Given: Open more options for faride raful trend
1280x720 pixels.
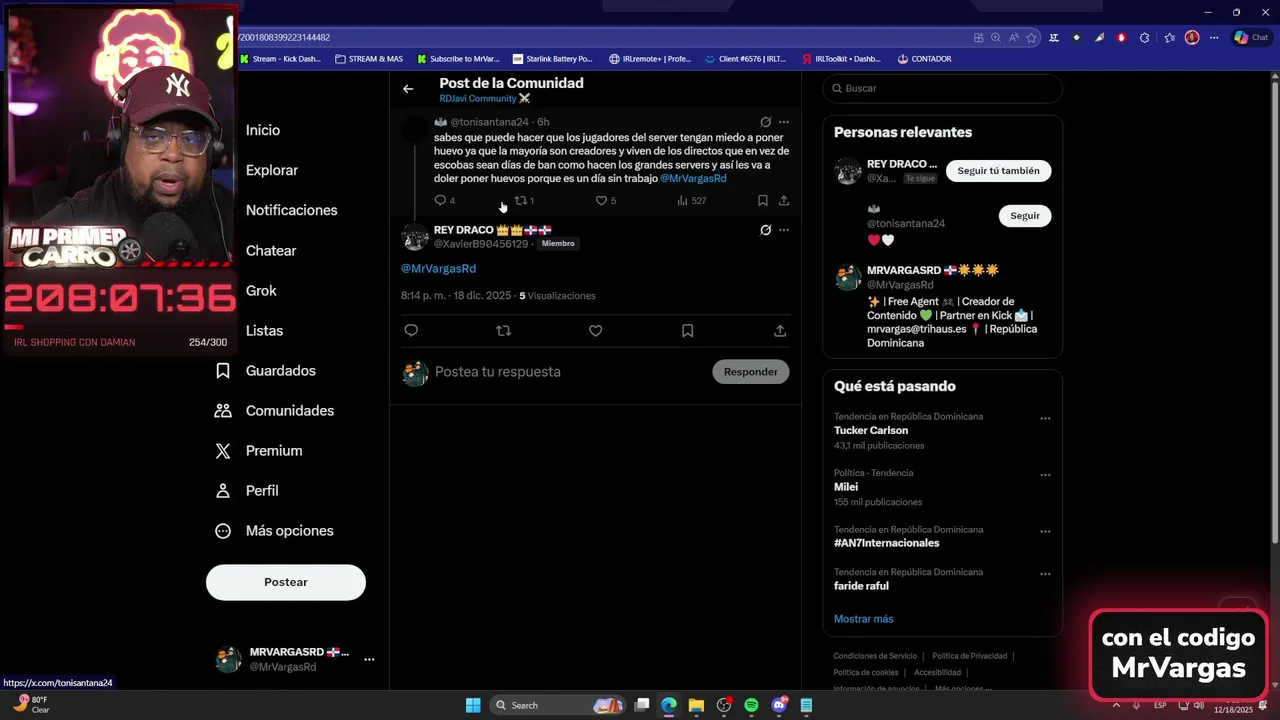Looking at the screenshot, I should [x=1045, y=574].
